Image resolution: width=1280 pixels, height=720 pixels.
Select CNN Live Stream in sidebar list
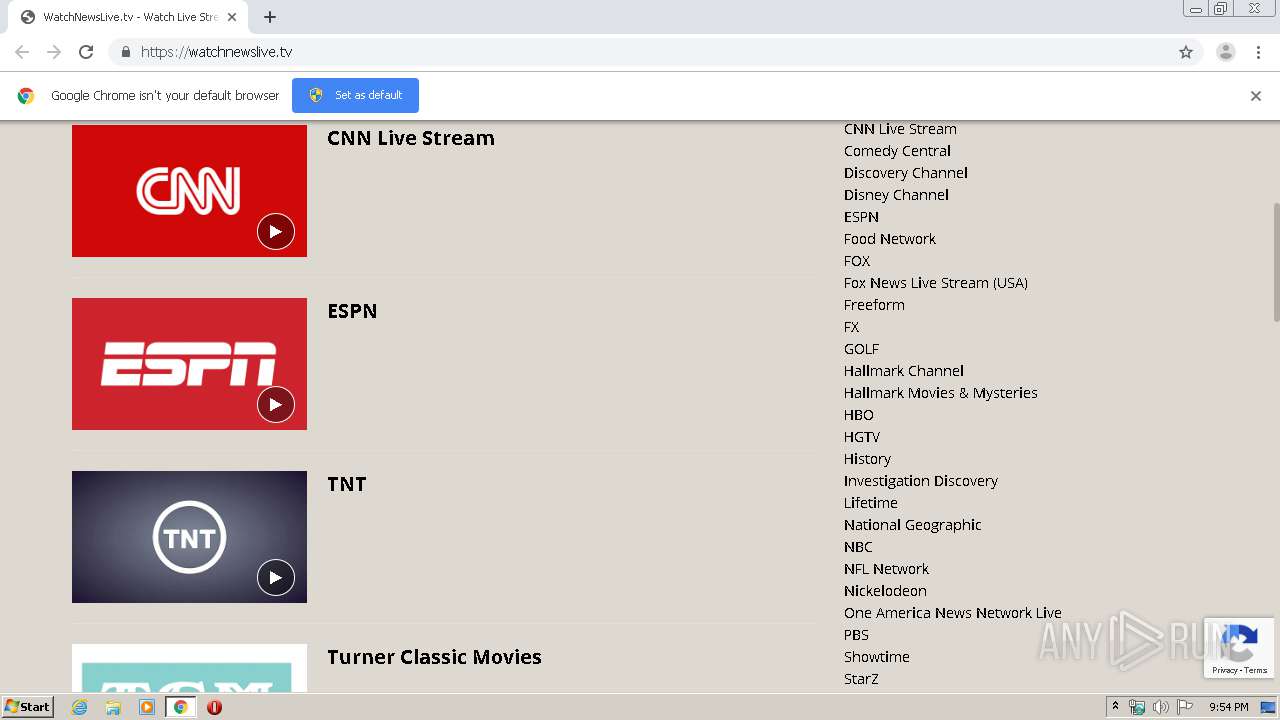click(x=900, y=129)
